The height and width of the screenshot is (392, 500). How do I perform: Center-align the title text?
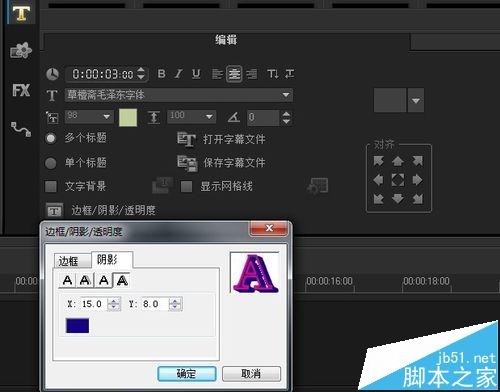tap(234, 74)
